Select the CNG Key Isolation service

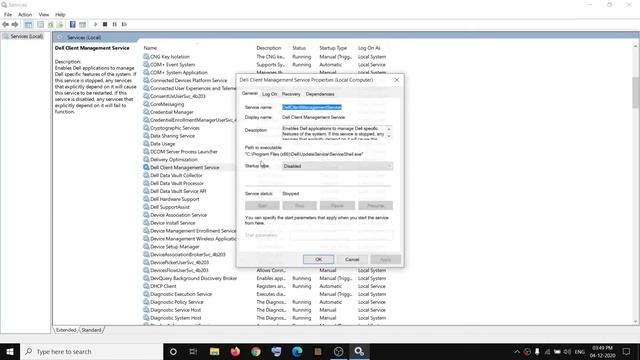coord(170,57)
